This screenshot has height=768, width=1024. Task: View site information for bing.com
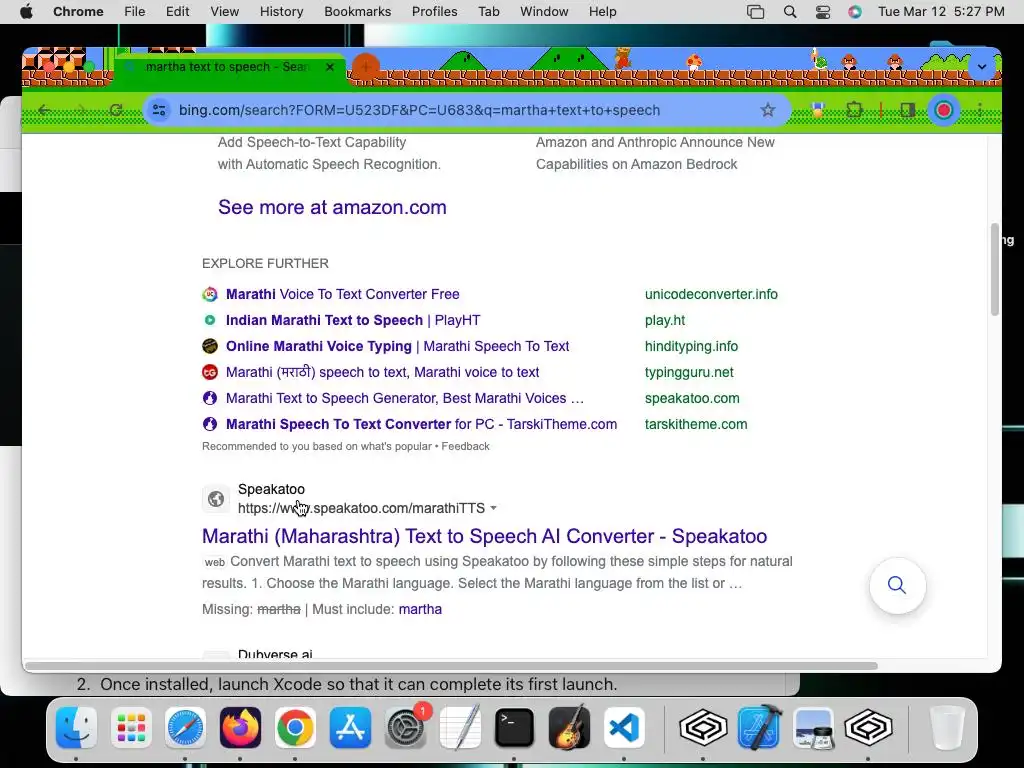pyautogui.click(x=159, y=110)
